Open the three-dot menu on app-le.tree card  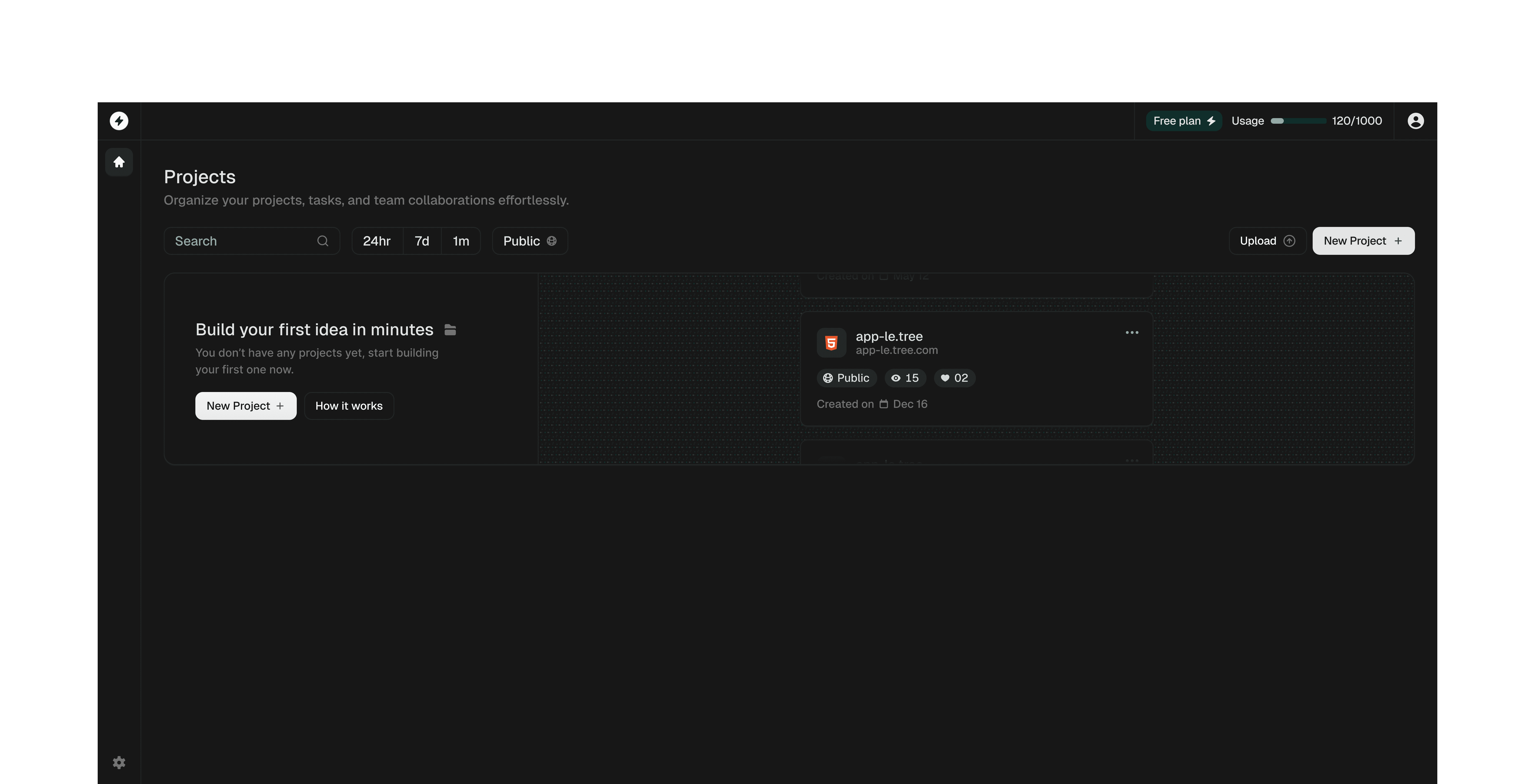[x=1131, y=332]
